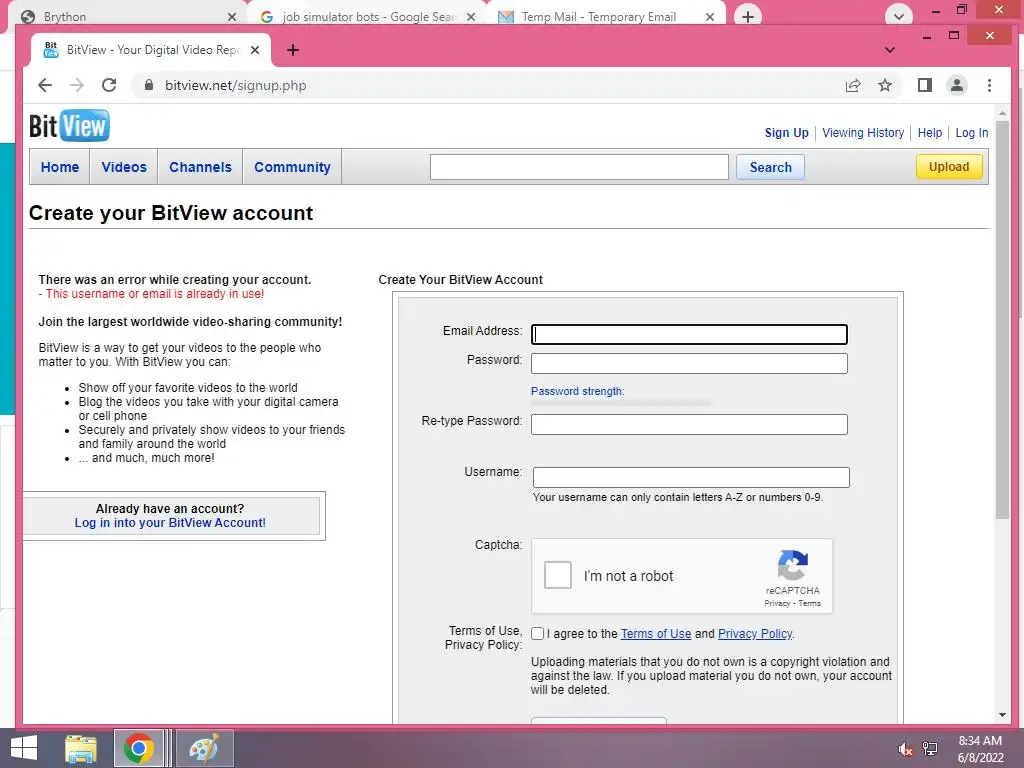The width and height of the screenshot is (1024, 768).
Task: Open the Chrome side panel
Action: [925, 85]
